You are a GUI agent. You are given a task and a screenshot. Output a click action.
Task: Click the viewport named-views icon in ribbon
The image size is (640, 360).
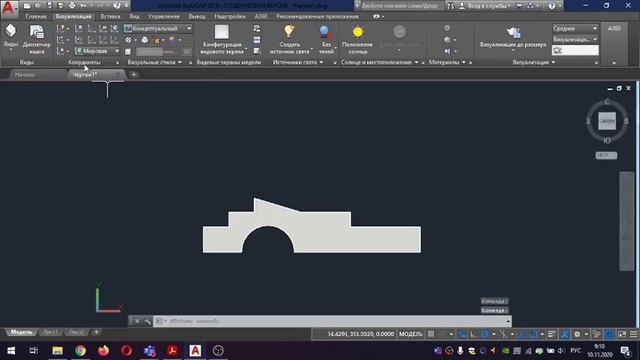click(256, 28)
